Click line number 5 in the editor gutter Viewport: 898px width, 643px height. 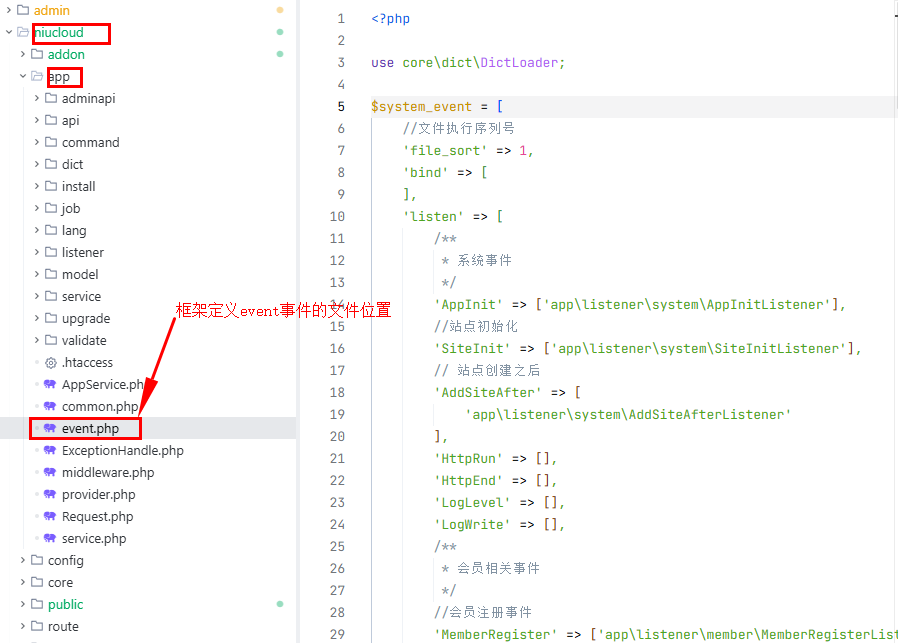(x=341, y=106)
